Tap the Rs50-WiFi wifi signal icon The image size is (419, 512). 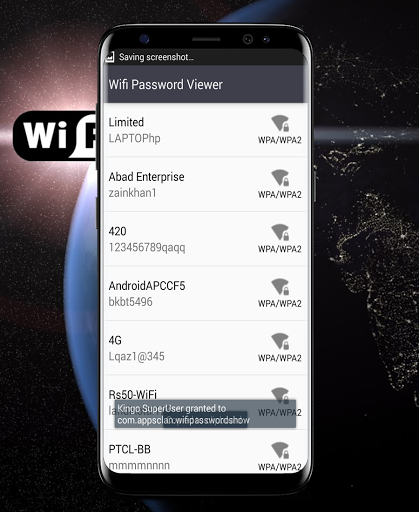(280, 395)
